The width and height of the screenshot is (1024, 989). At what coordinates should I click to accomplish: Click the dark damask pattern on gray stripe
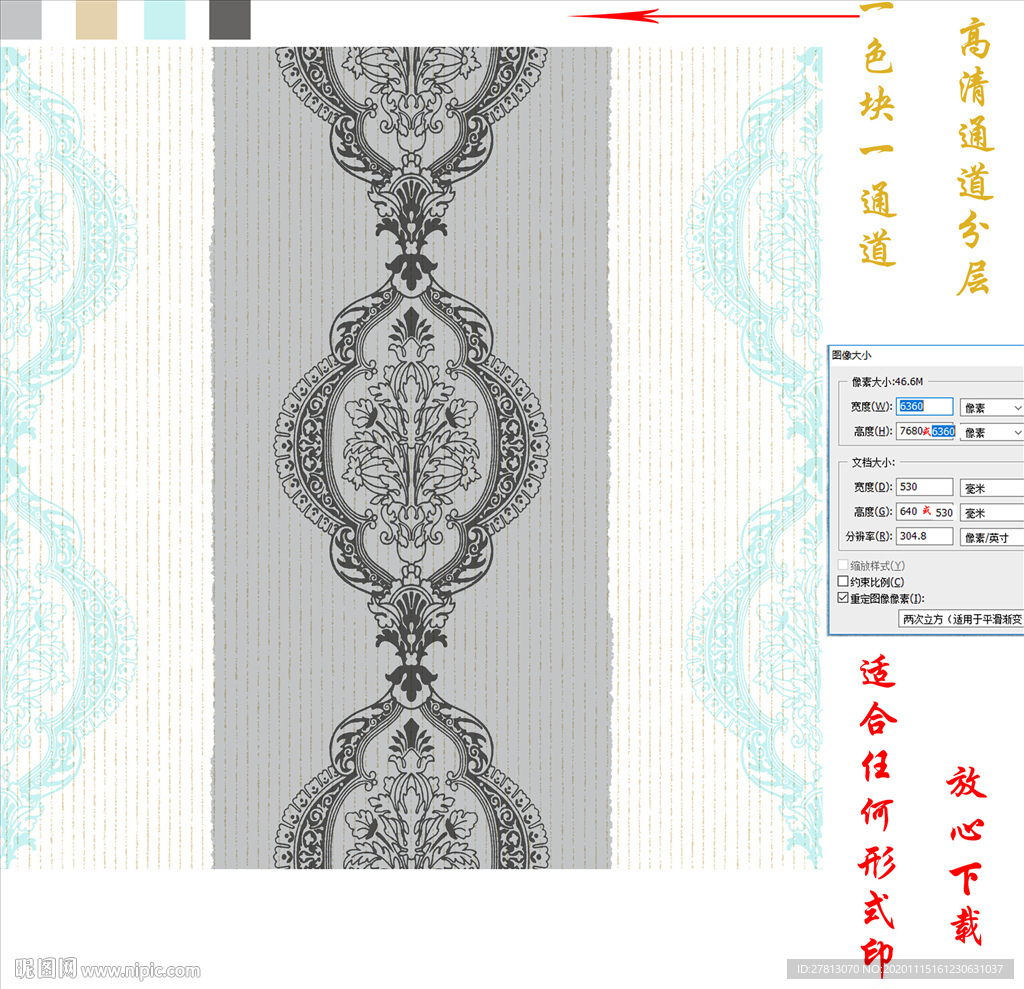pos(411,457)
